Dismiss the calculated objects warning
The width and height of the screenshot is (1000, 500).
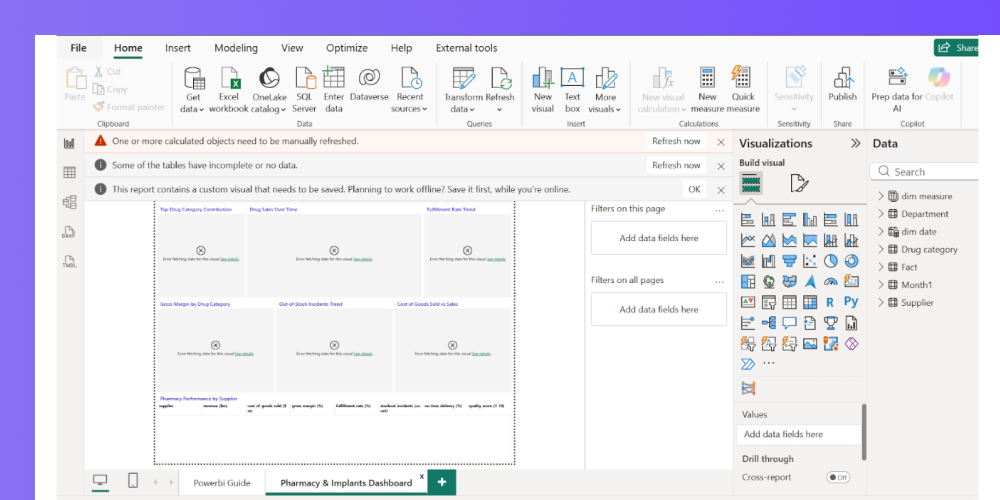coord(721,142)
